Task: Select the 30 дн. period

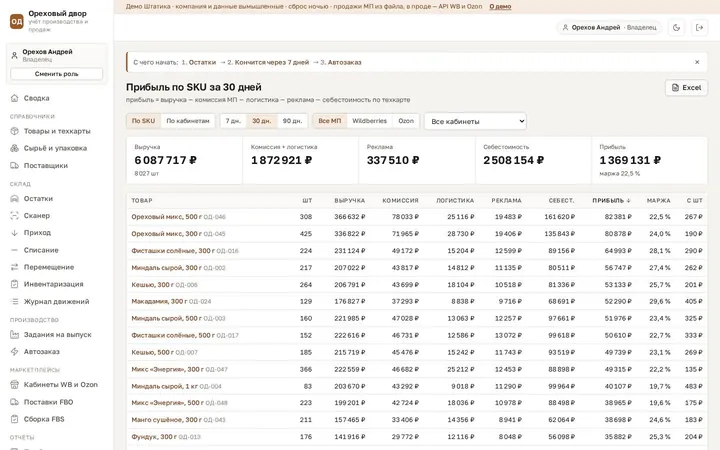Action: point(262,121)
